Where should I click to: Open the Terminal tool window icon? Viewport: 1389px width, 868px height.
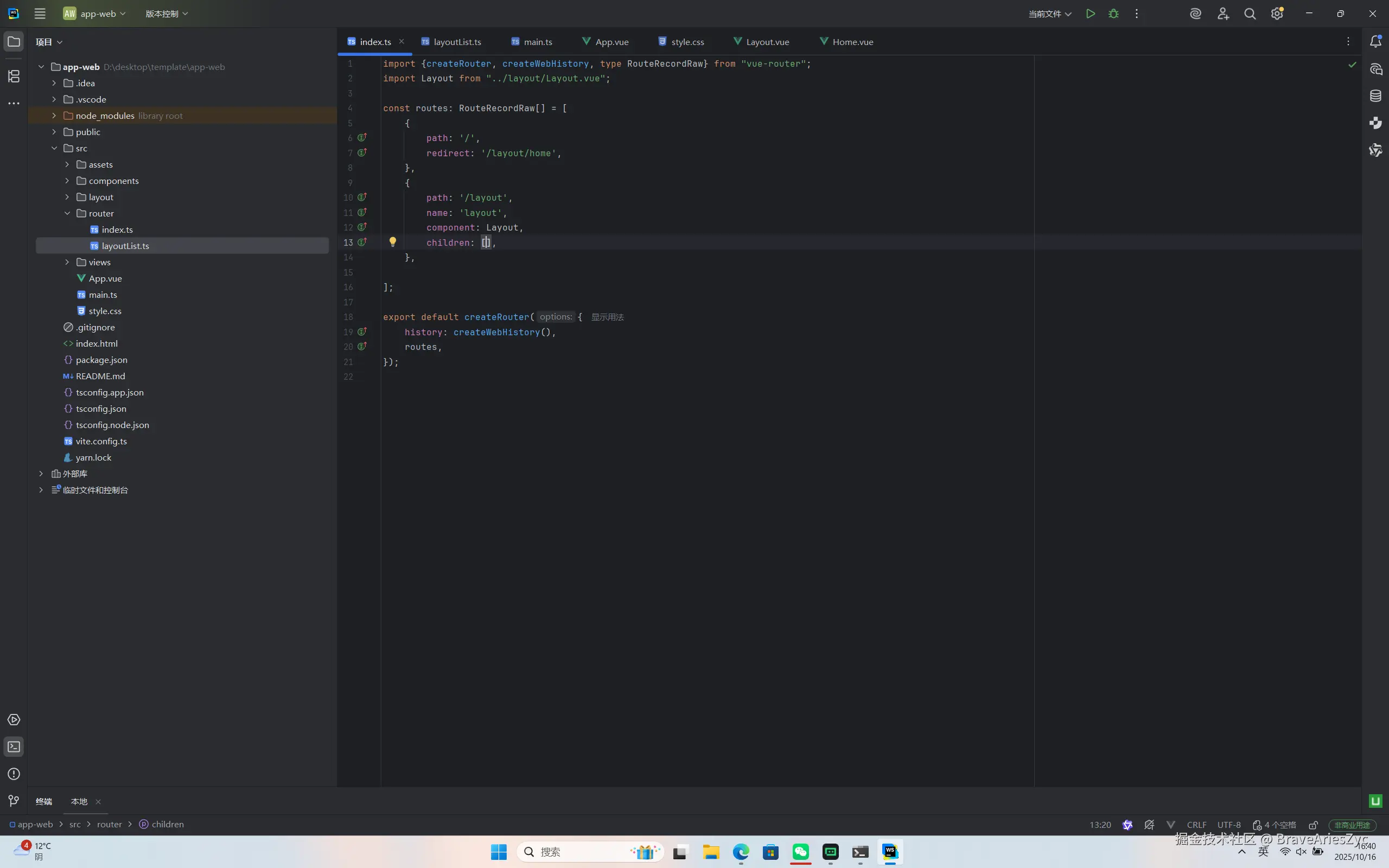click(14, 746)
